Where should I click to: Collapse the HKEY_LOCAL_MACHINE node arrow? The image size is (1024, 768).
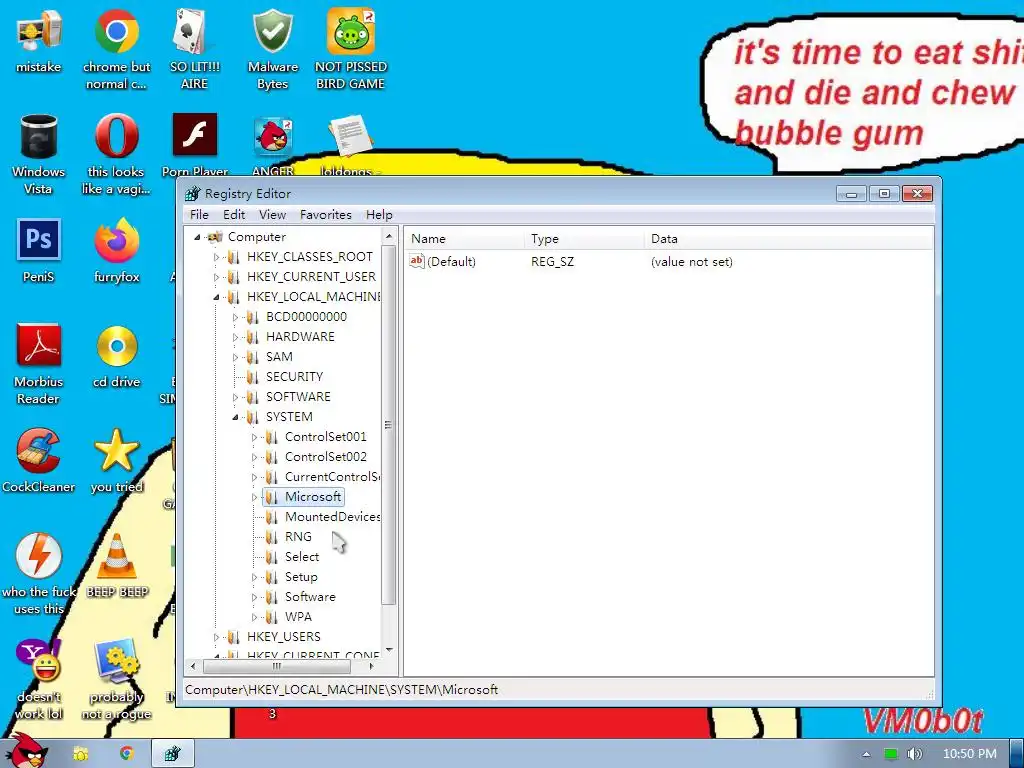(216, 297)
